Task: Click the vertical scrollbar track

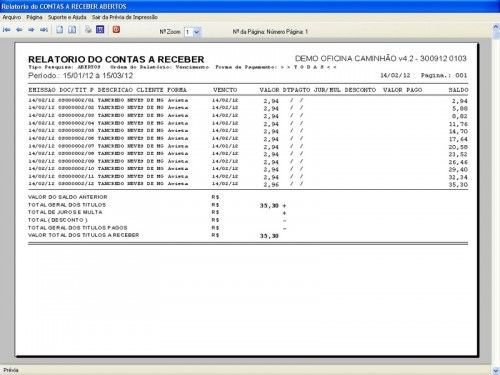Action: pos(496,200)
